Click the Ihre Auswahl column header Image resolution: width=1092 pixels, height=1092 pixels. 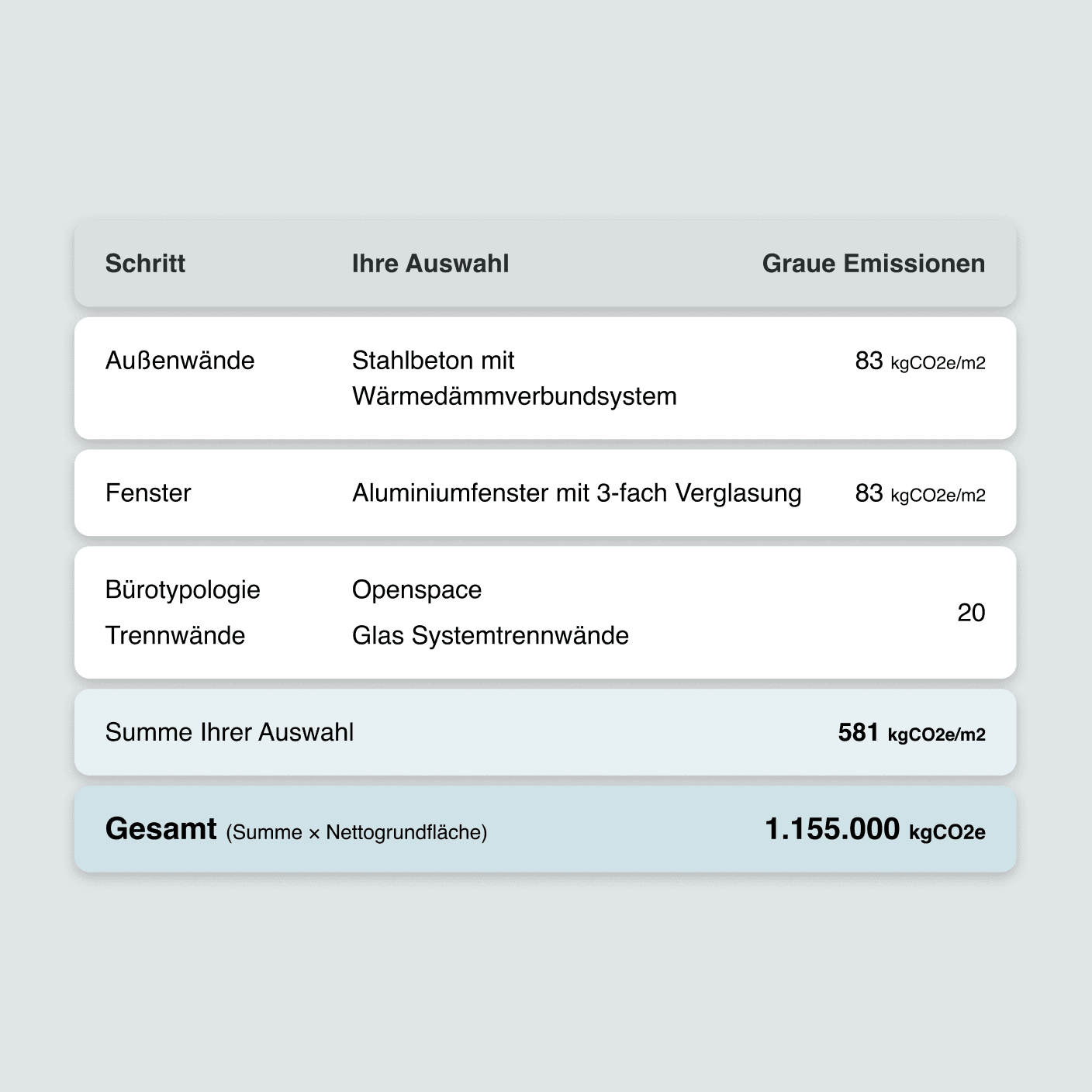[430, 264]
